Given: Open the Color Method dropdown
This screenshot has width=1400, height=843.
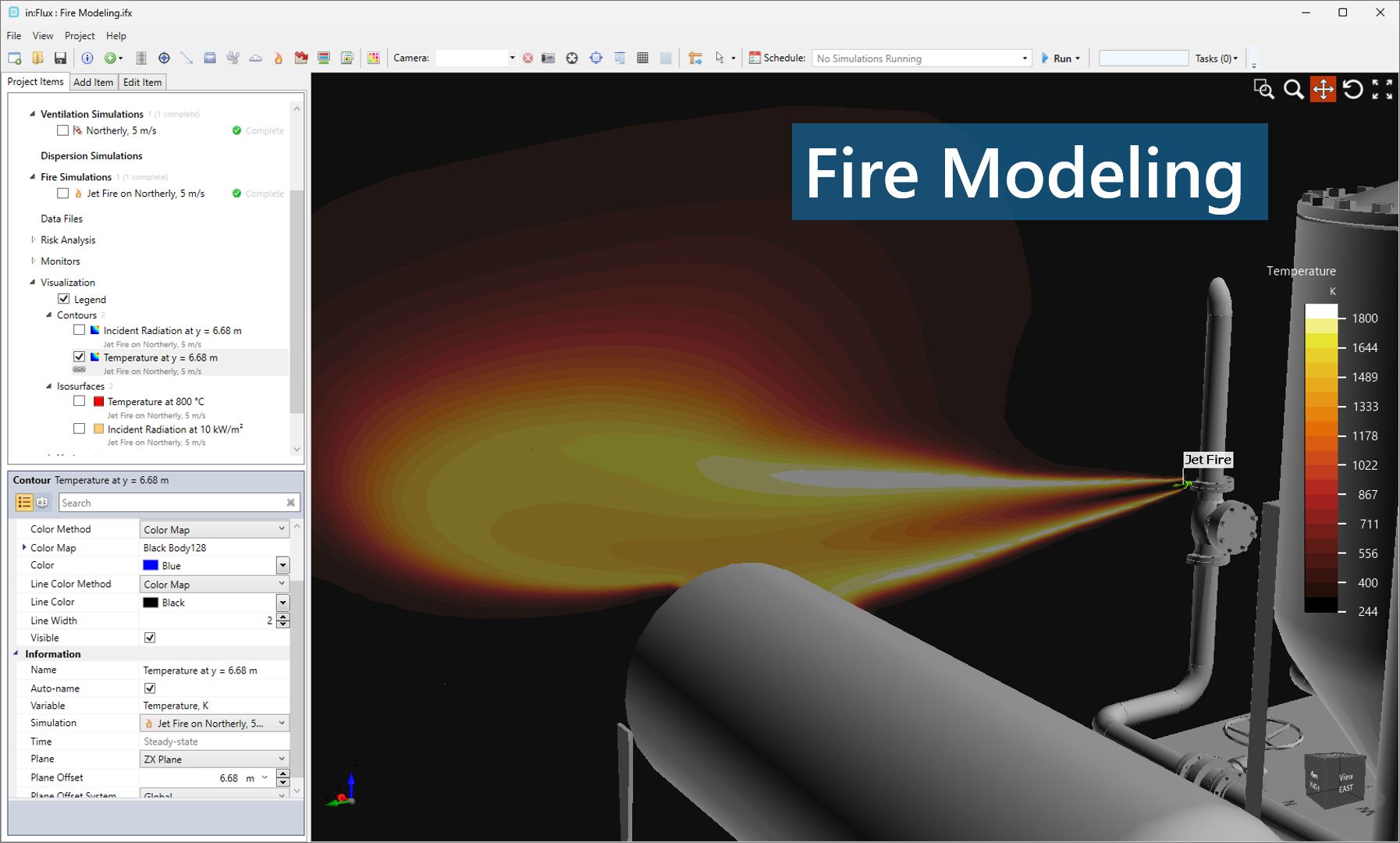Looking at the screenshot, I should click(215, 529).
